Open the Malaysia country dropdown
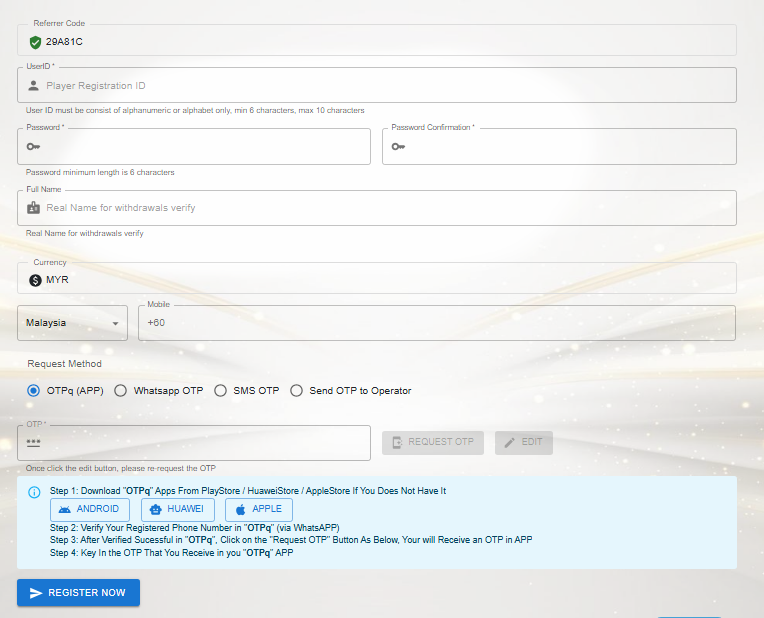The image size is (764, 618). point(73,323)
